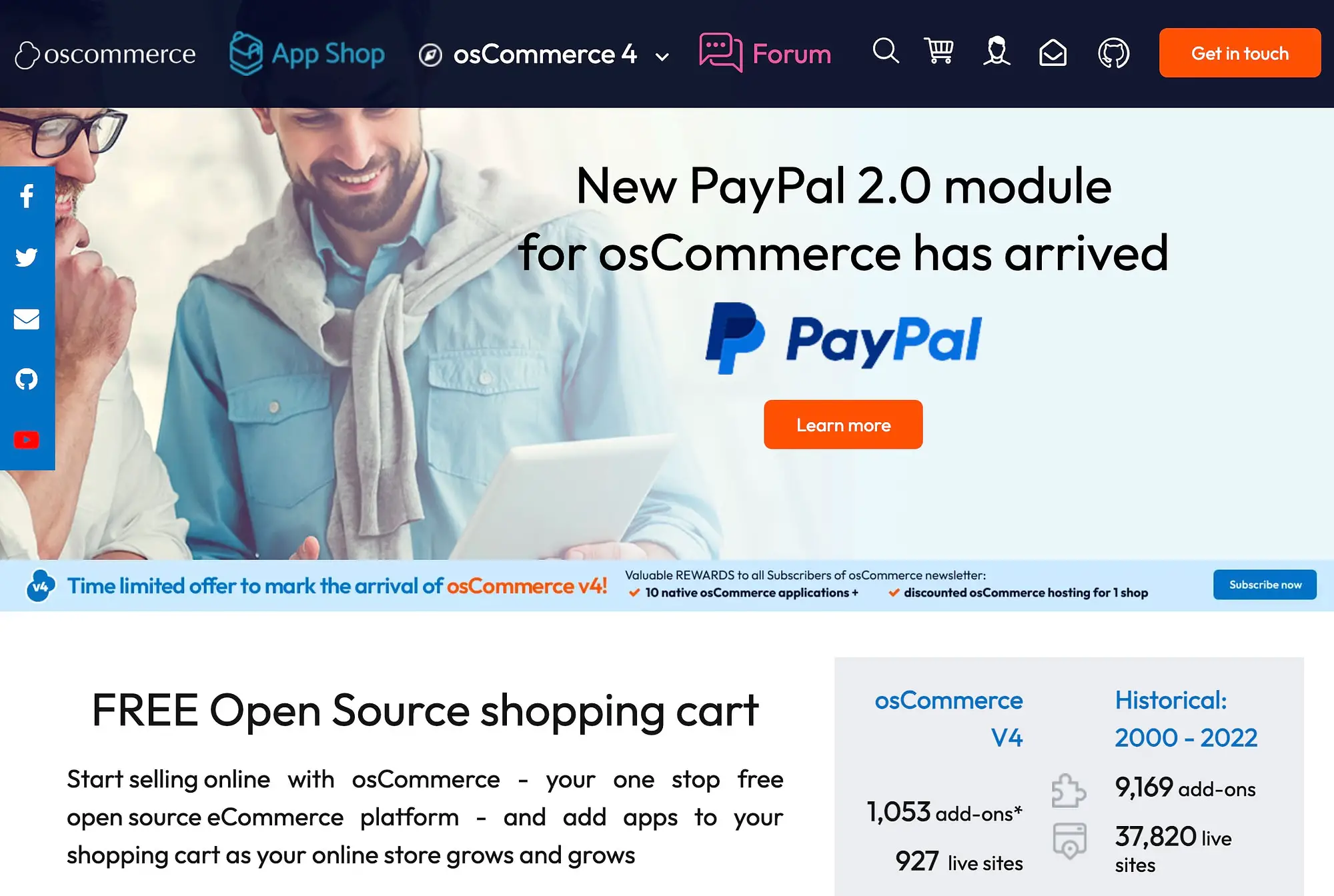Click the YouTube social icon
This screenshot has height=896, width=1334.
click(x=27, y=440)
